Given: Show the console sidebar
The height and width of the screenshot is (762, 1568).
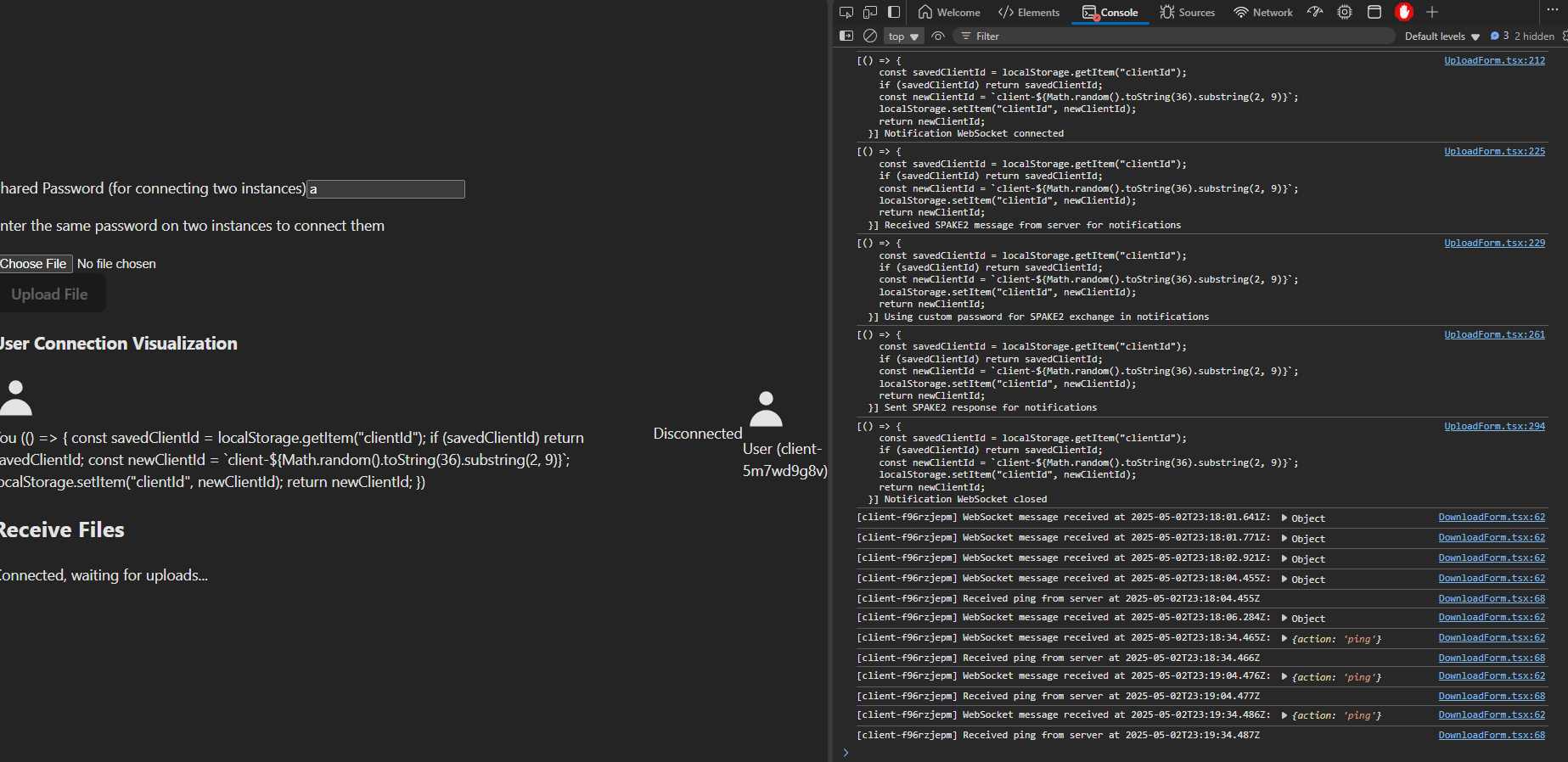Looking at the screenshot, I should pyautogui.click(x=846, y=36).
